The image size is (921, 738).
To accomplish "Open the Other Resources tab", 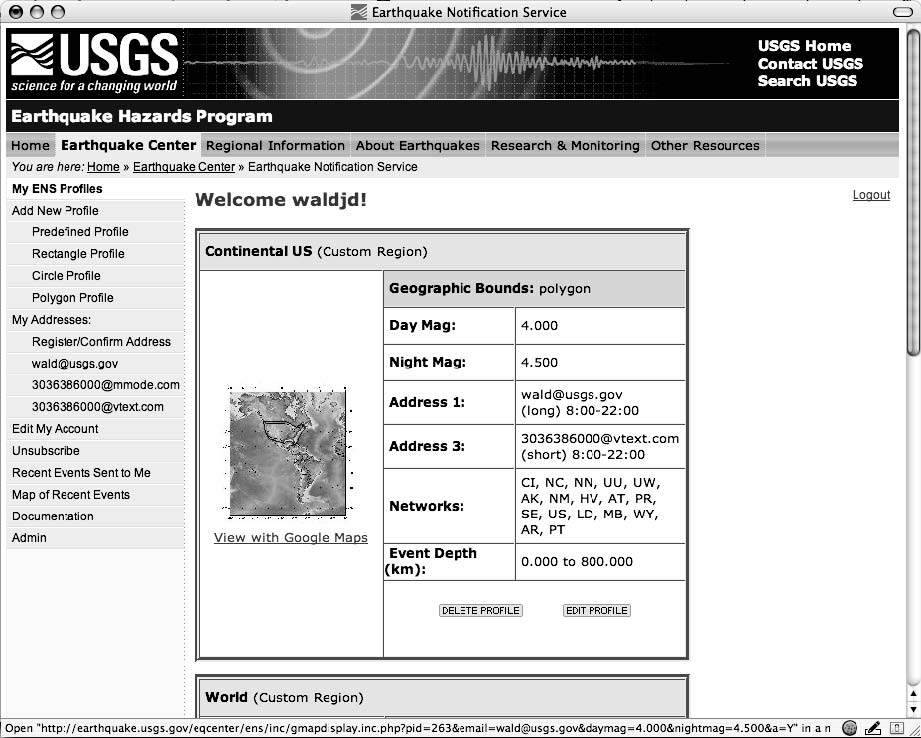I will tap(705, 146).
